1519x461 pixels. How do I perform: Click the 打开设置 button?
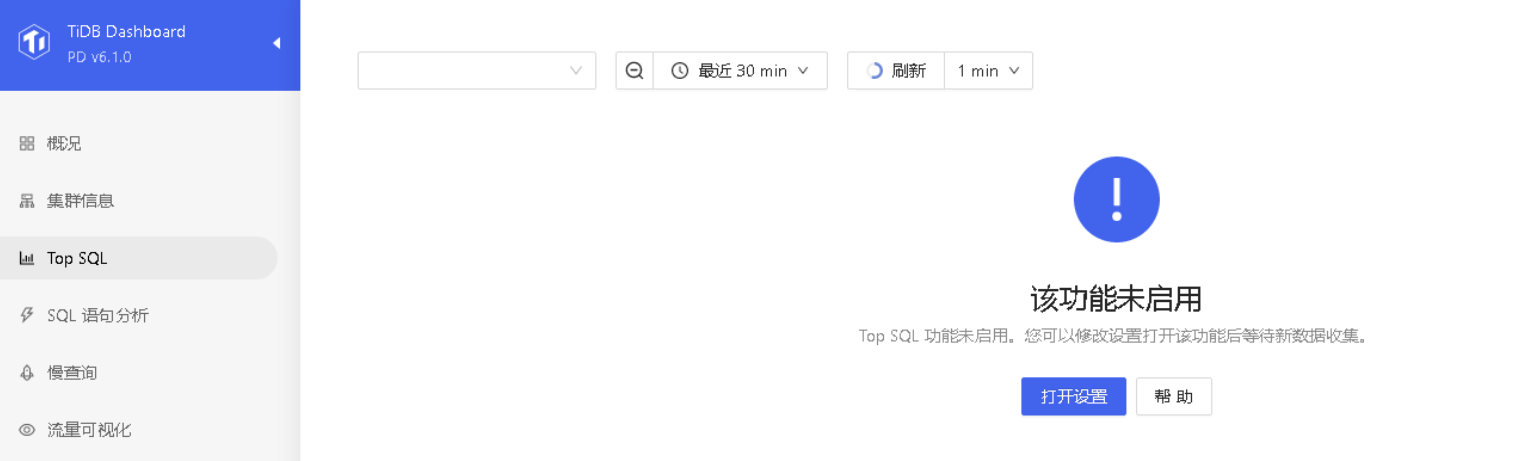point(1073,397)
